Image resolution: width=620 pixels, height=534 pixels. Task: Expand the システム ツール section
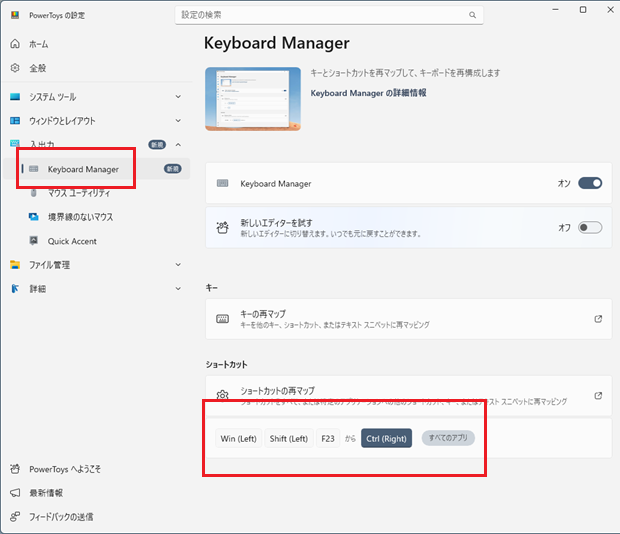point(178,97)
